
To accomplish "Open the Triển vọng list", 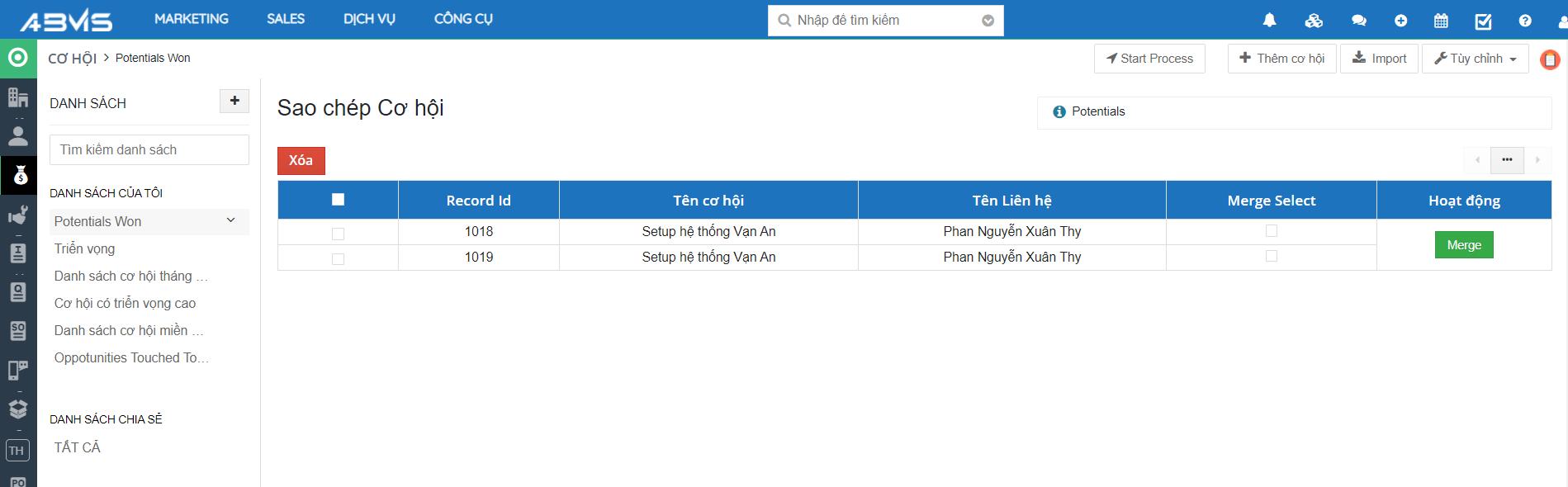I will [x=84, y=248].
